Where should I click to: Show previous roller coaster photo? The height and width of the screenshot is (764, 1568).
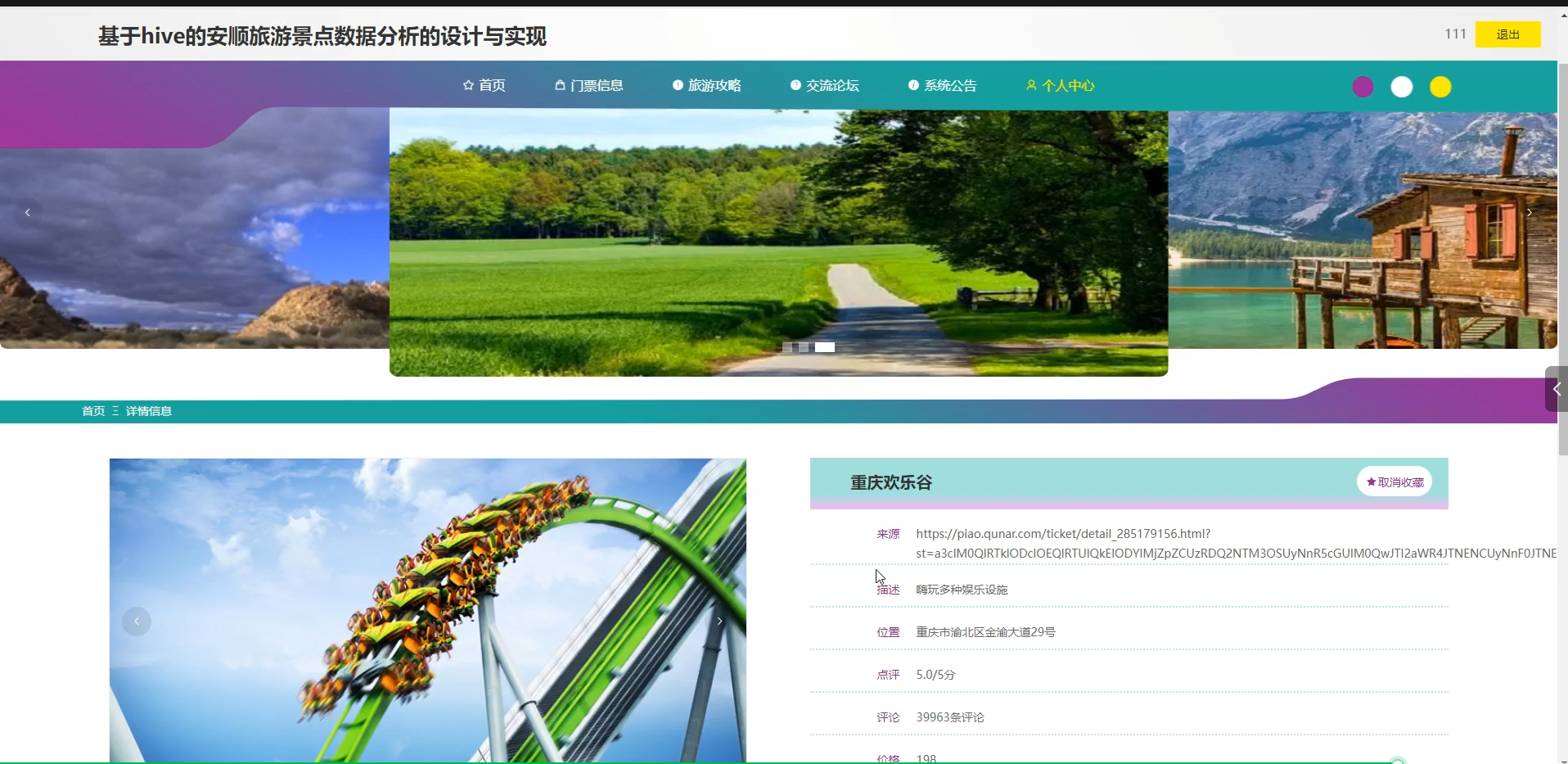tap(137, 622)
